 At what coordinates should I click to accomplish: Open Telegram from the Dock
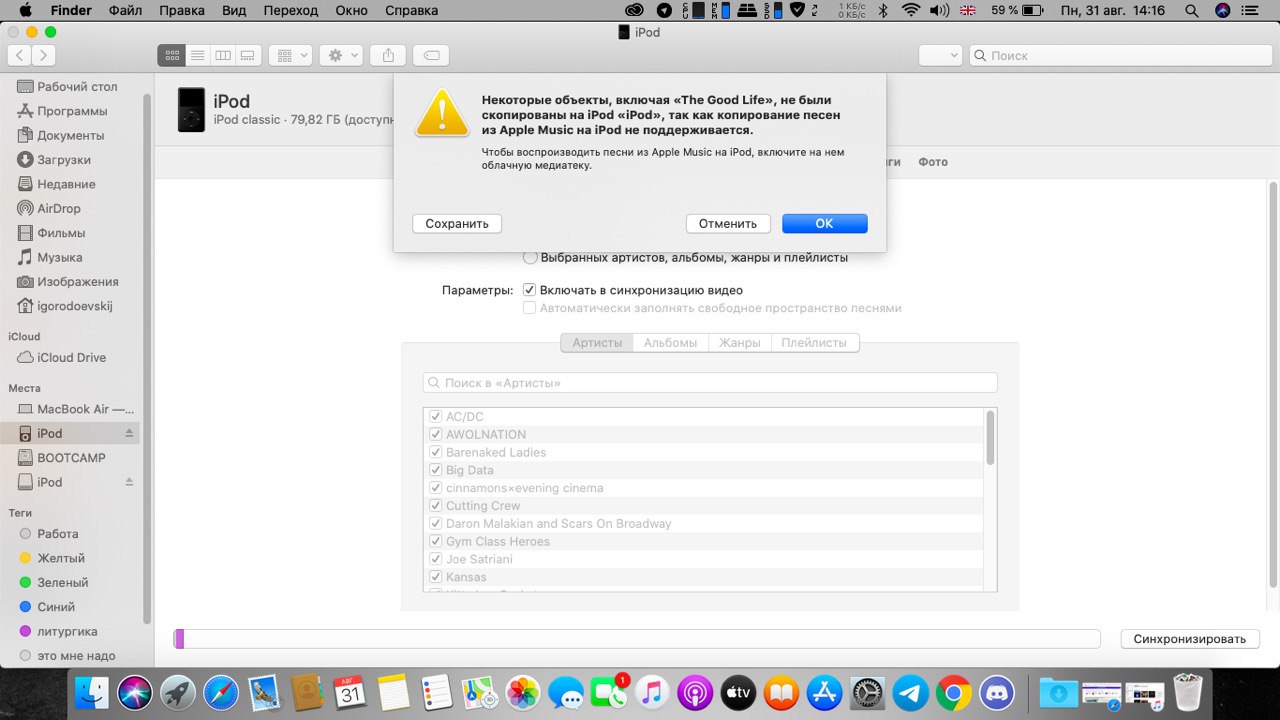[x=910, y=692]
